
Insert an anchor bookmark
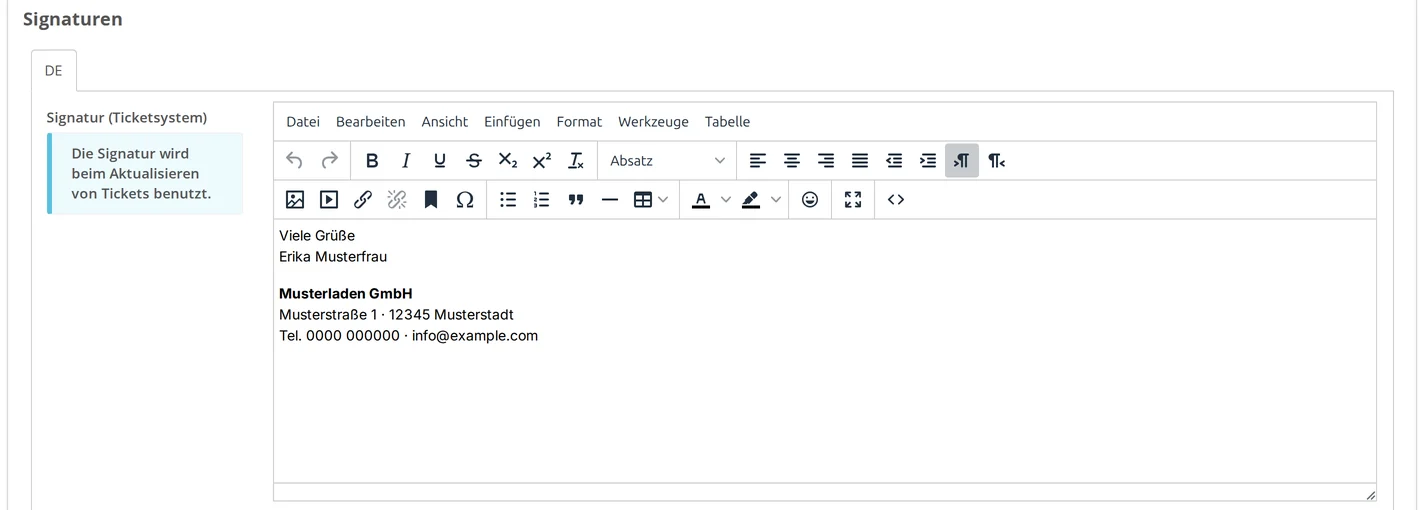coord(431,199)
